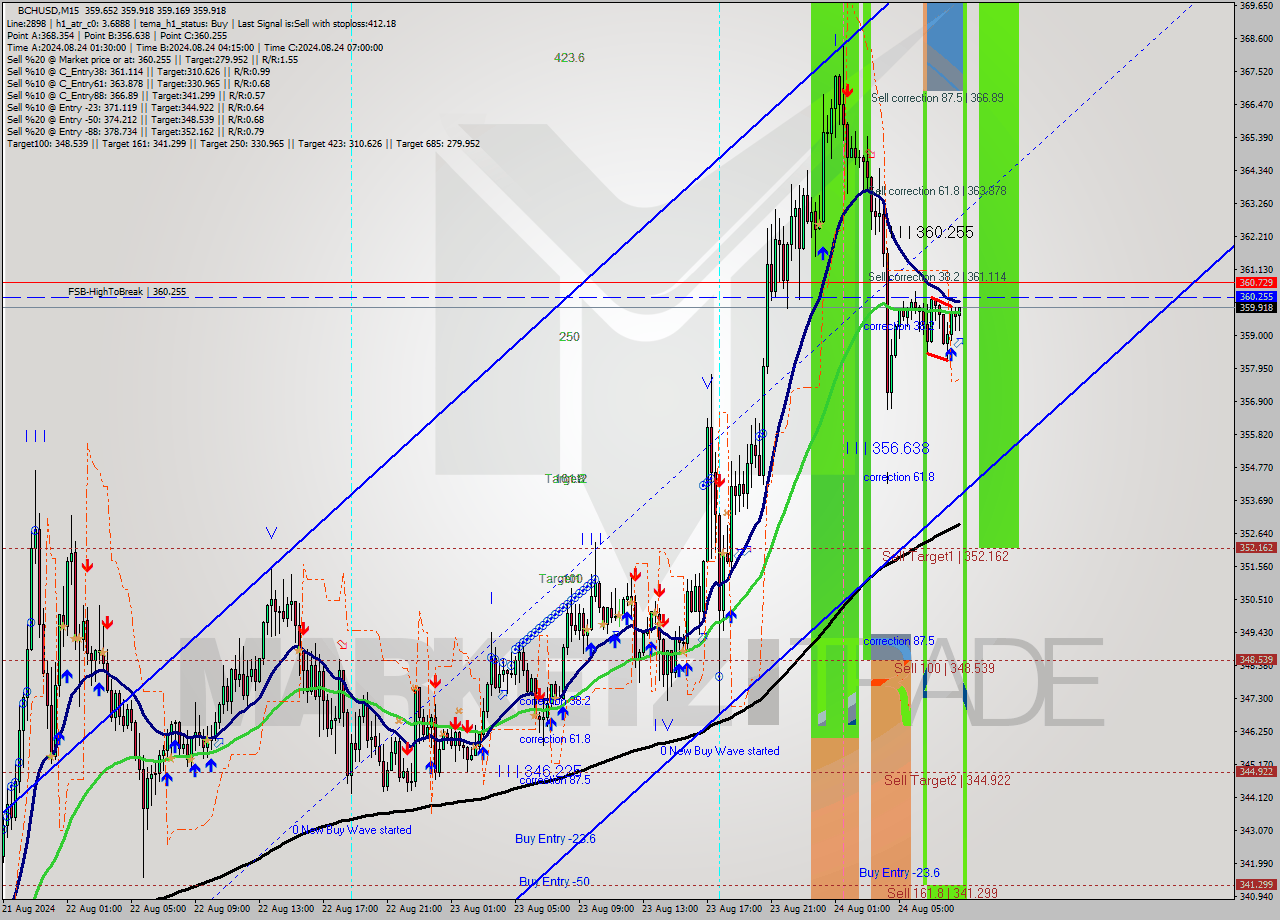Viewport: 1280px width, 920px height.
Task: Click the 23 Aug 01:00 time label
Action: click(478, 909)
